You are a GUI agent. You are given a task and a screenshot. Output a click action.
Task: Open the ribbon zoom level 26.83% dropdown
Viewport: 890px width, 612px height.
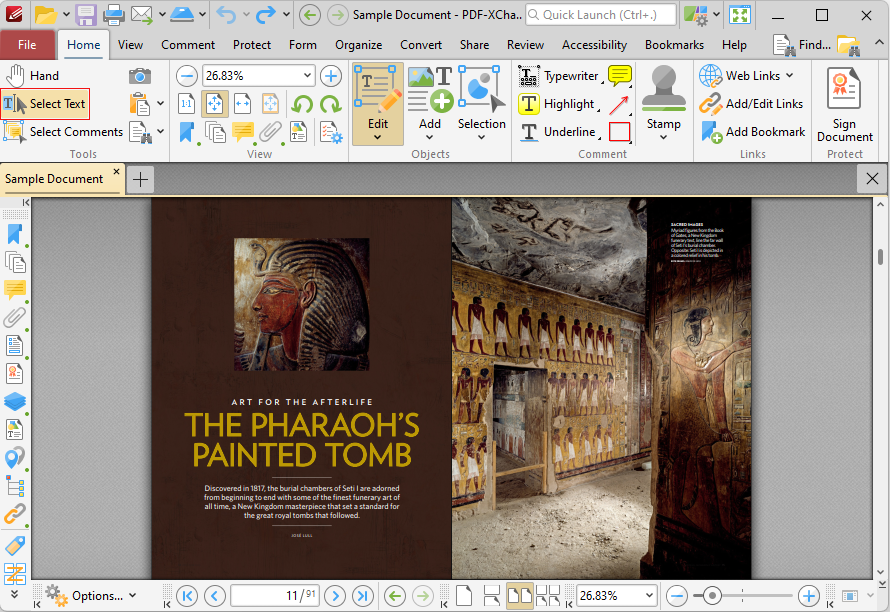[x=307, y=76]
